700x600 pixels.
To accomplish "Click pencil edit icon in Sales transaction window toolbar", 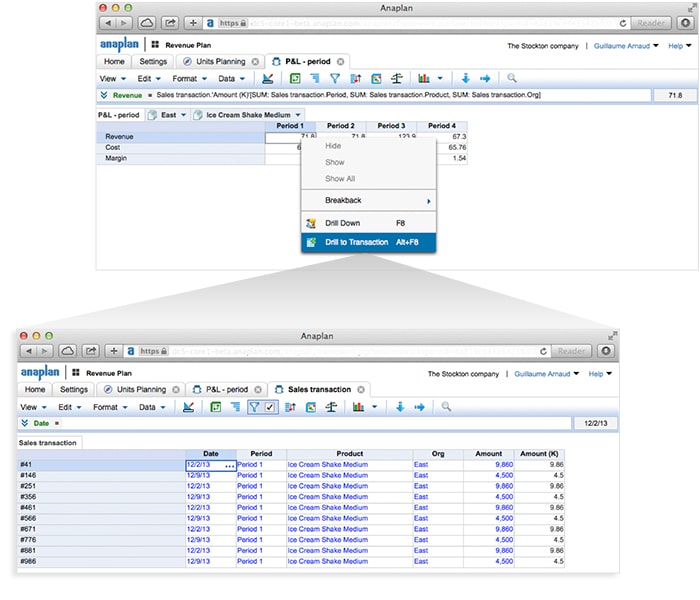I will pos(188,407).
